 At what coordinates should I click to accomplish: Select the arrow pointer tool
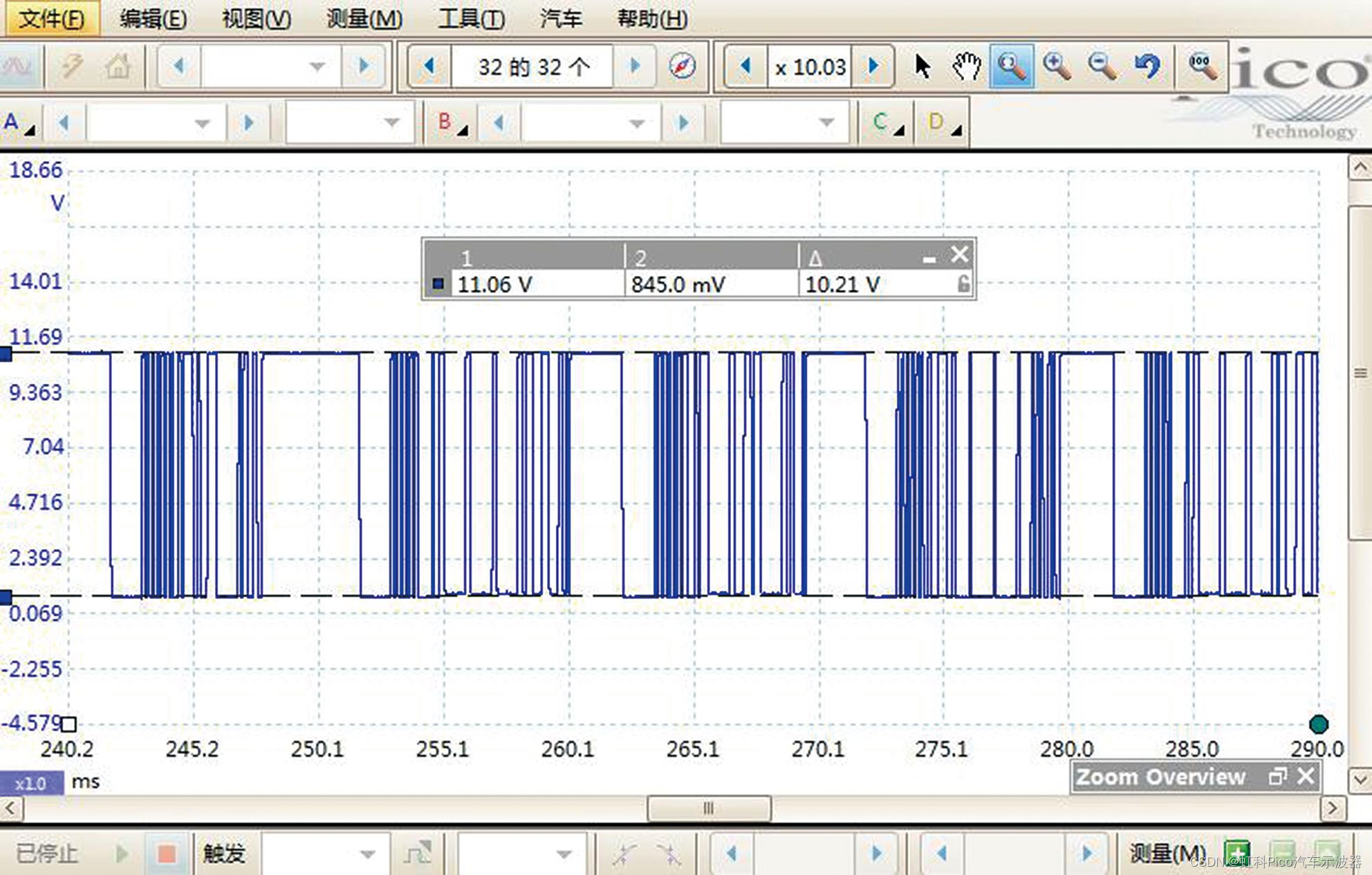922,66
